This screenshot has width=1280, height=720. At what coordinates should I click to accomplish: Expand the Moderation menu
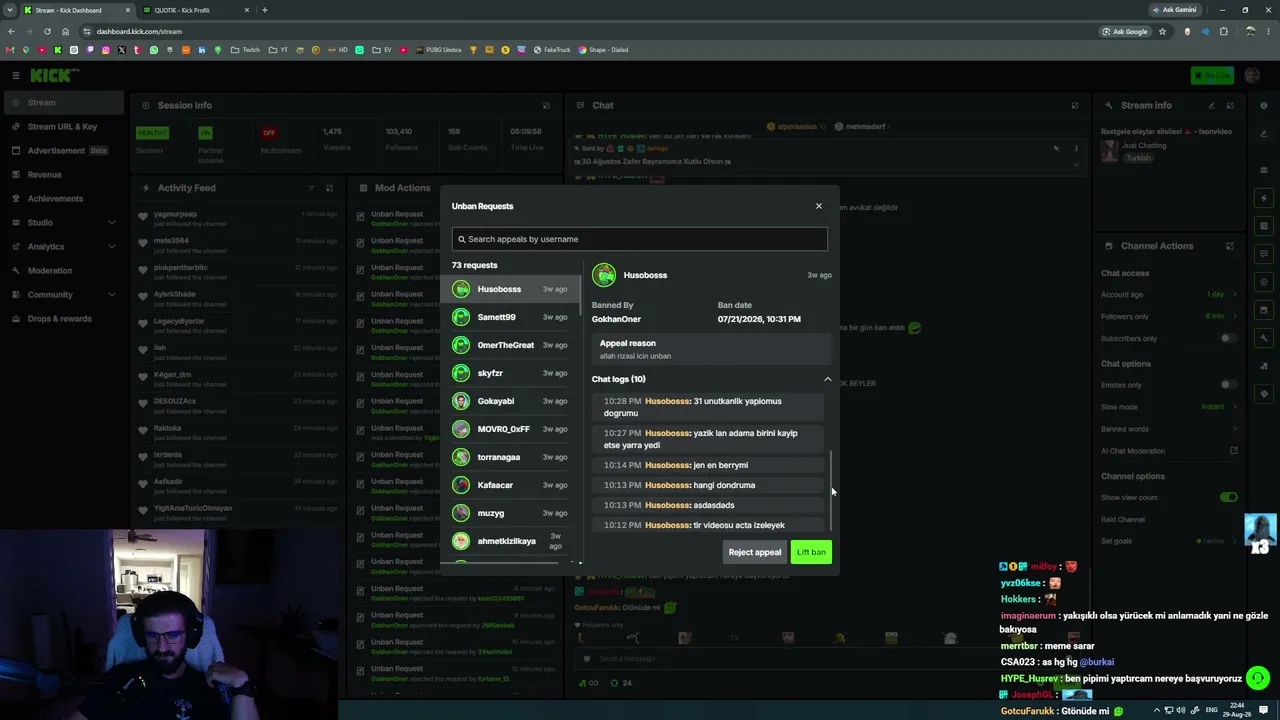[x=62, y=271]
